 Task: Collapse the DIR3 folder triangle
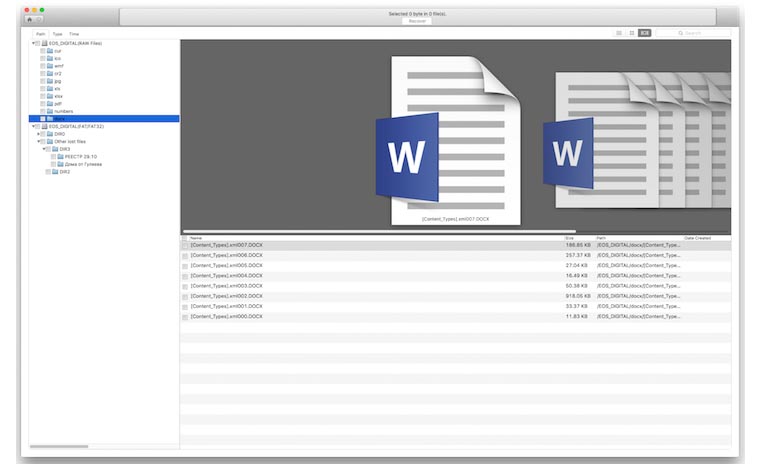44,149
